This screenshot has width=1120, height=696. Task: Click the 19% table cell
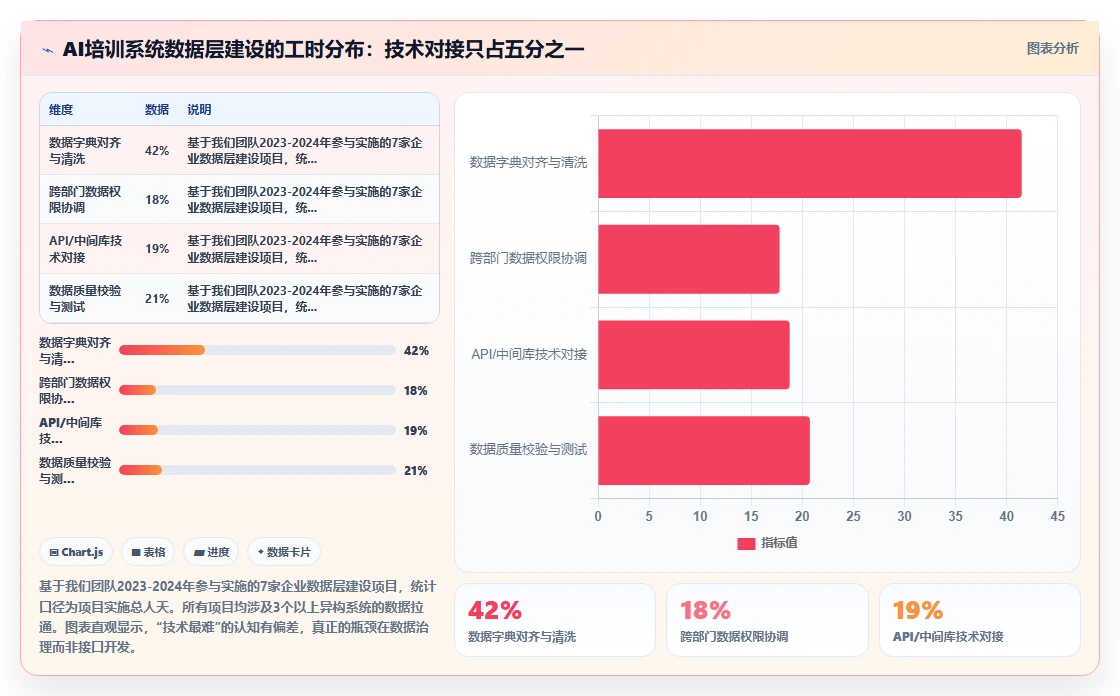[x=157, y=249]
